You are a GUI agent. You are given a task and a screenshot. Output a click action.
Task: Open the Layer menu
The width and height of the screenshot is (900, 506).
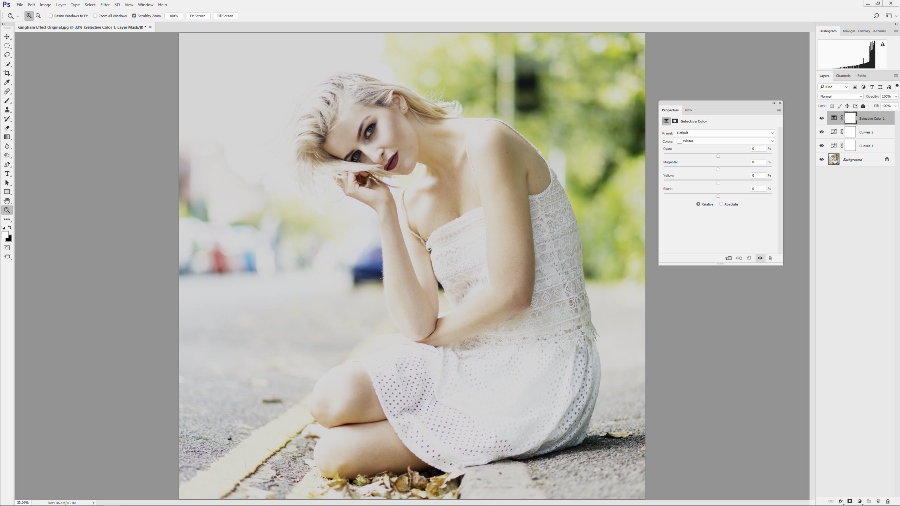tap(61, 5)
